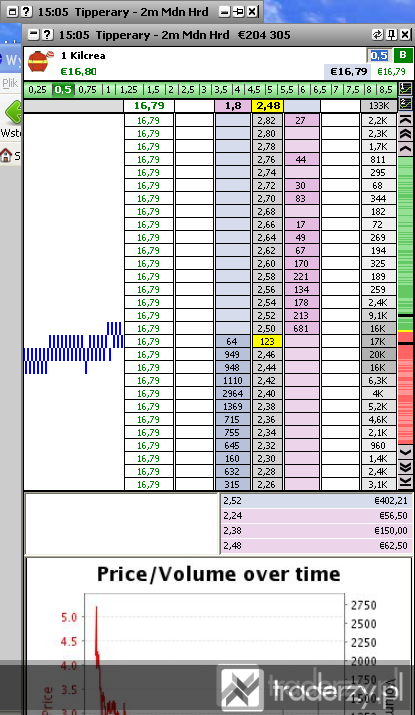Click the 0,5 stake input field
Screen dimensions: 415x715
(379, 56)
